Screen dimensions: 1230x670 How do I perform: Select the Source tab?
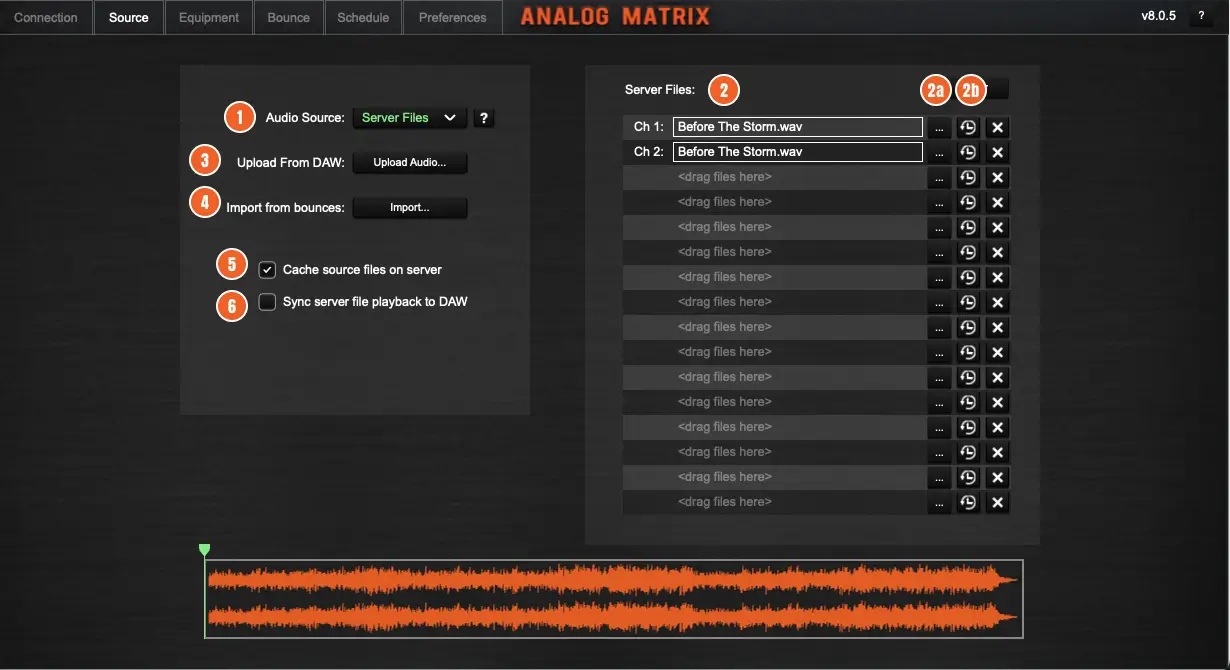click(x=129, y=17)
